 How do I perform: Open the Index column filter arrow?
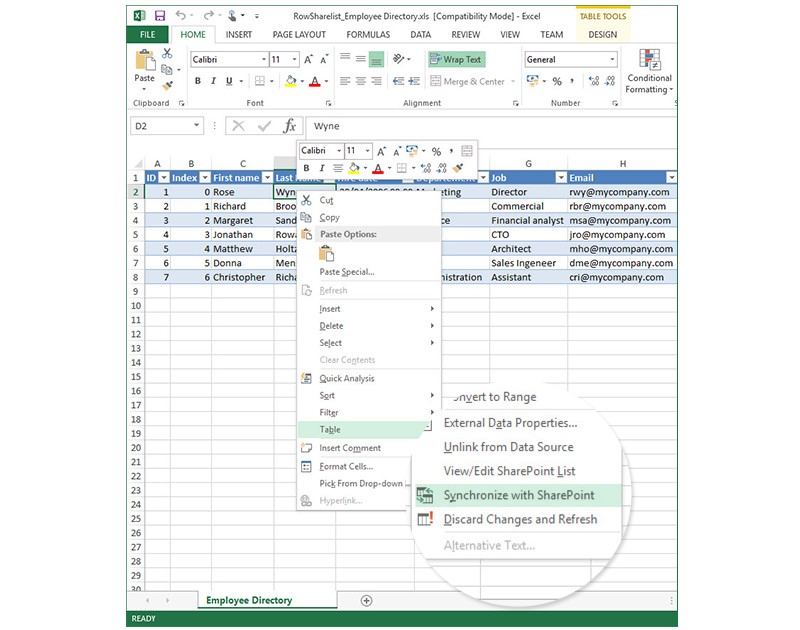pos(205,178)
